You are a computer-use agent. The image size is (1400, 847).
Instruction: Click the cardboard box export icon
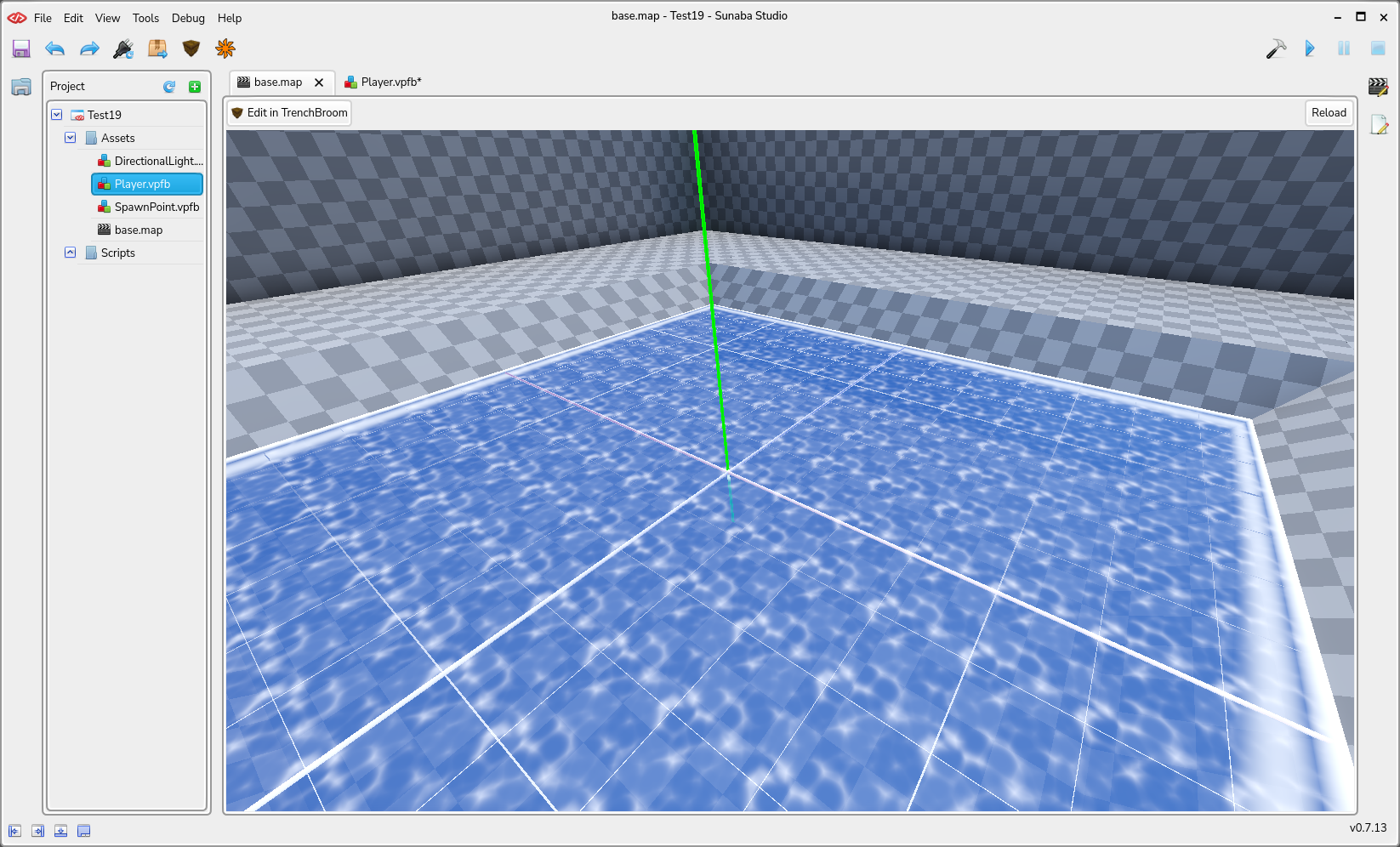pyautogui.click(x=157, y=49)
